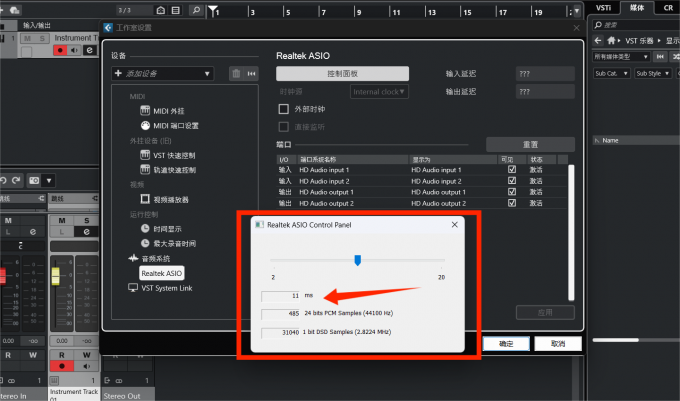Open the 添加设备 dropdown
The image size is (680, 401).
point(163,74)
